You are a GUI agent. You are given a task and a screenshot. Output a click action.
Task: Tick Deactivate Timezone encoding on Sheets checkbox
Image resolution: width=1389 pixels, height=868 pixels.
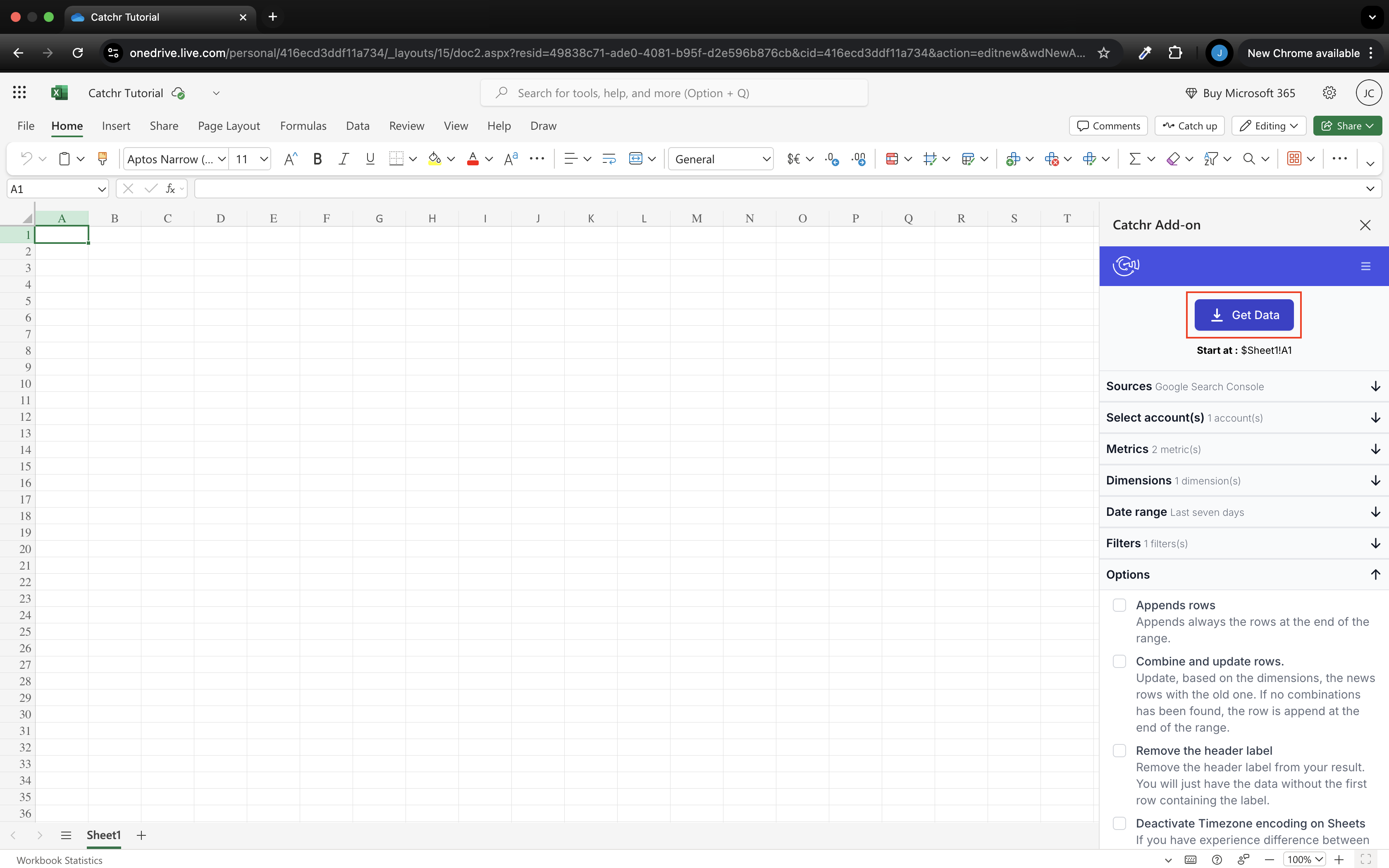[1119, 823]
